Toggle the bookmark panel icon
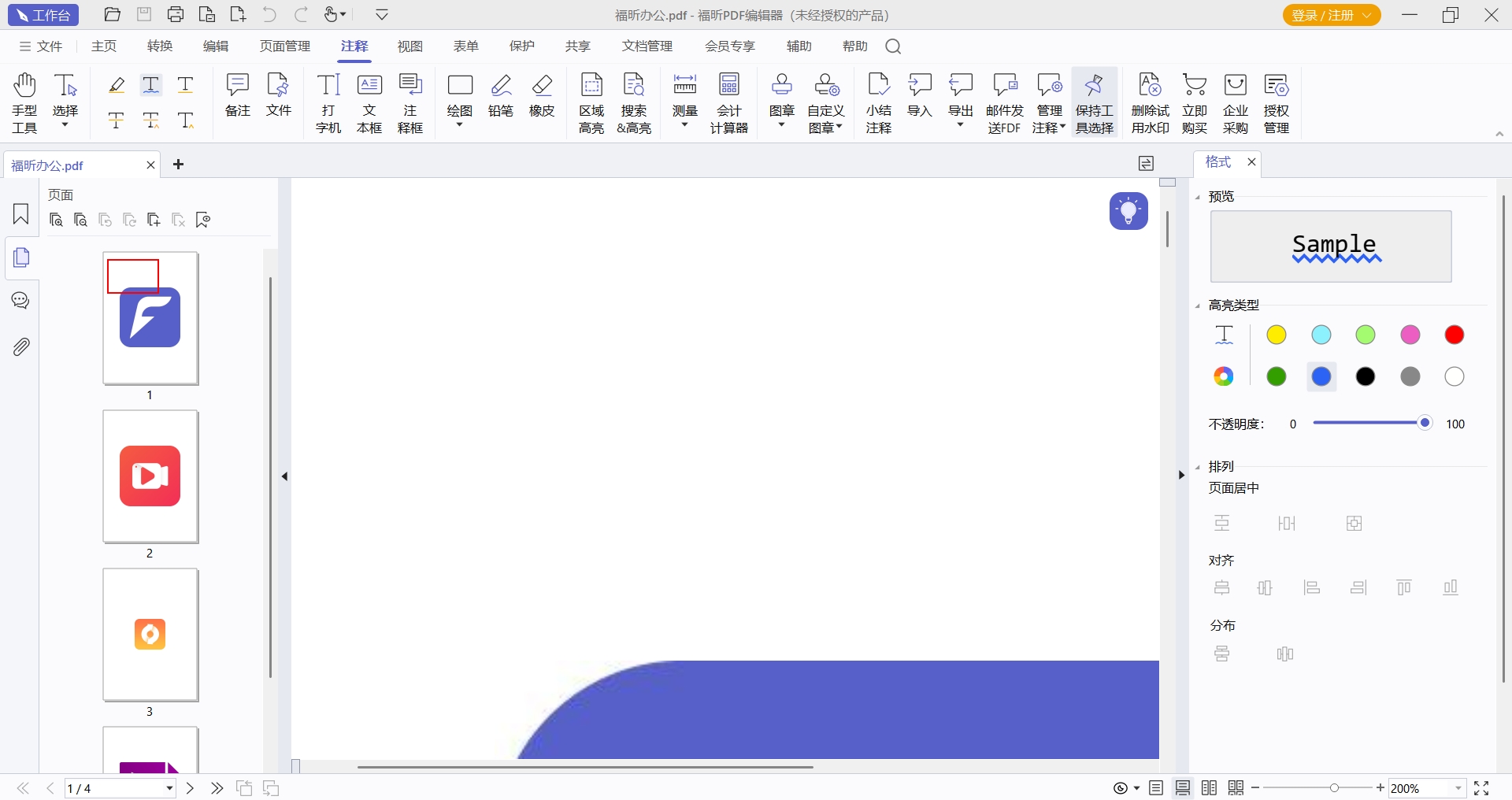Screen dimensions: 1512x800 21,214
